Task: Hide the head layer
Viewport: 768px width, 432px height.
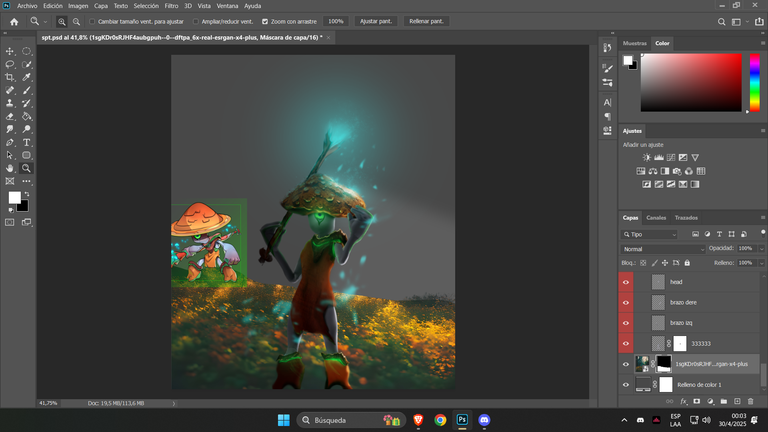Action: [x=625, y=282]
